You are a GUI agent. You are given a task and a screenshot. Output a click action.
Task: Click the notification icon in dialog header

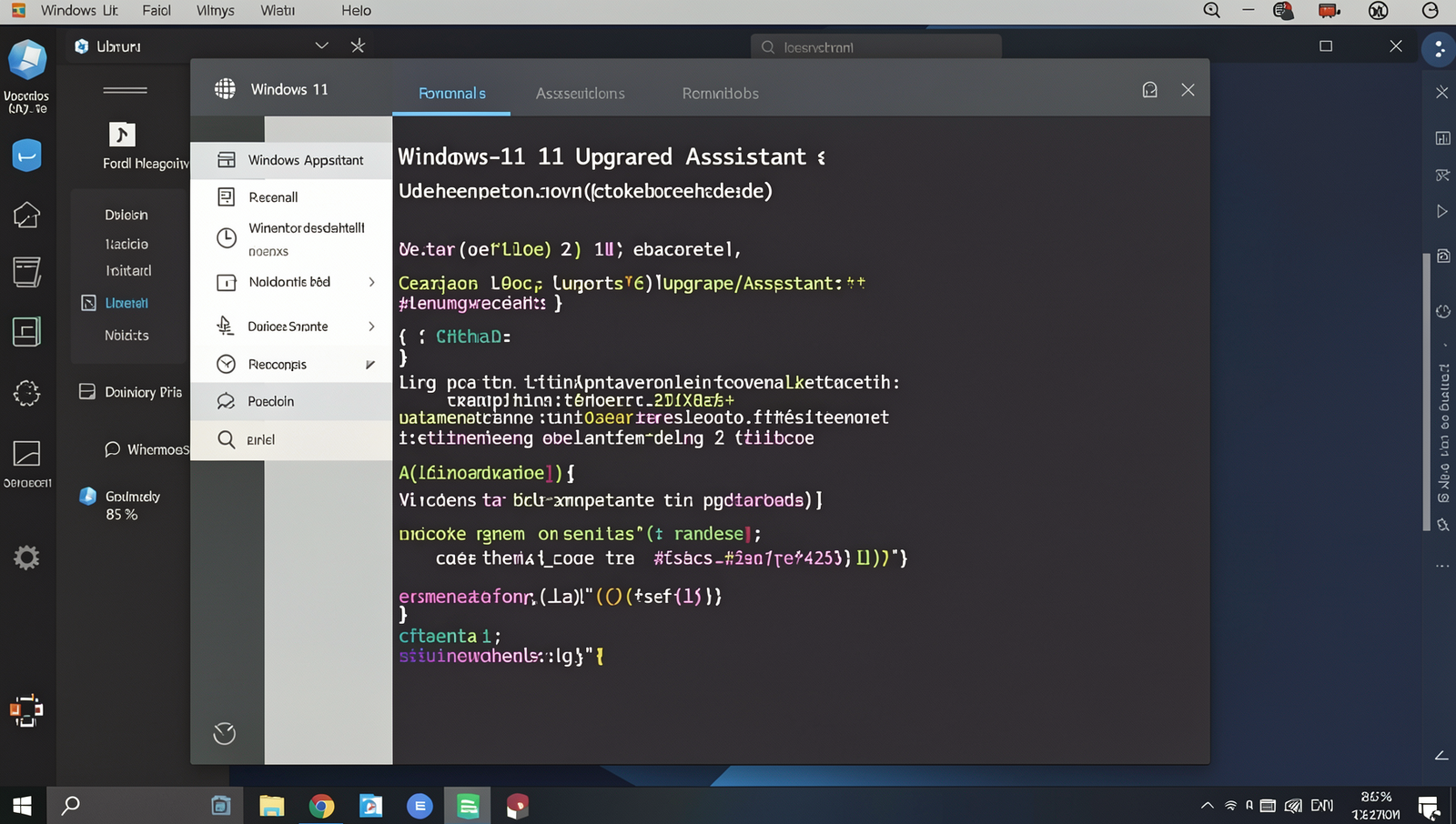click(x=1150, y=89)
